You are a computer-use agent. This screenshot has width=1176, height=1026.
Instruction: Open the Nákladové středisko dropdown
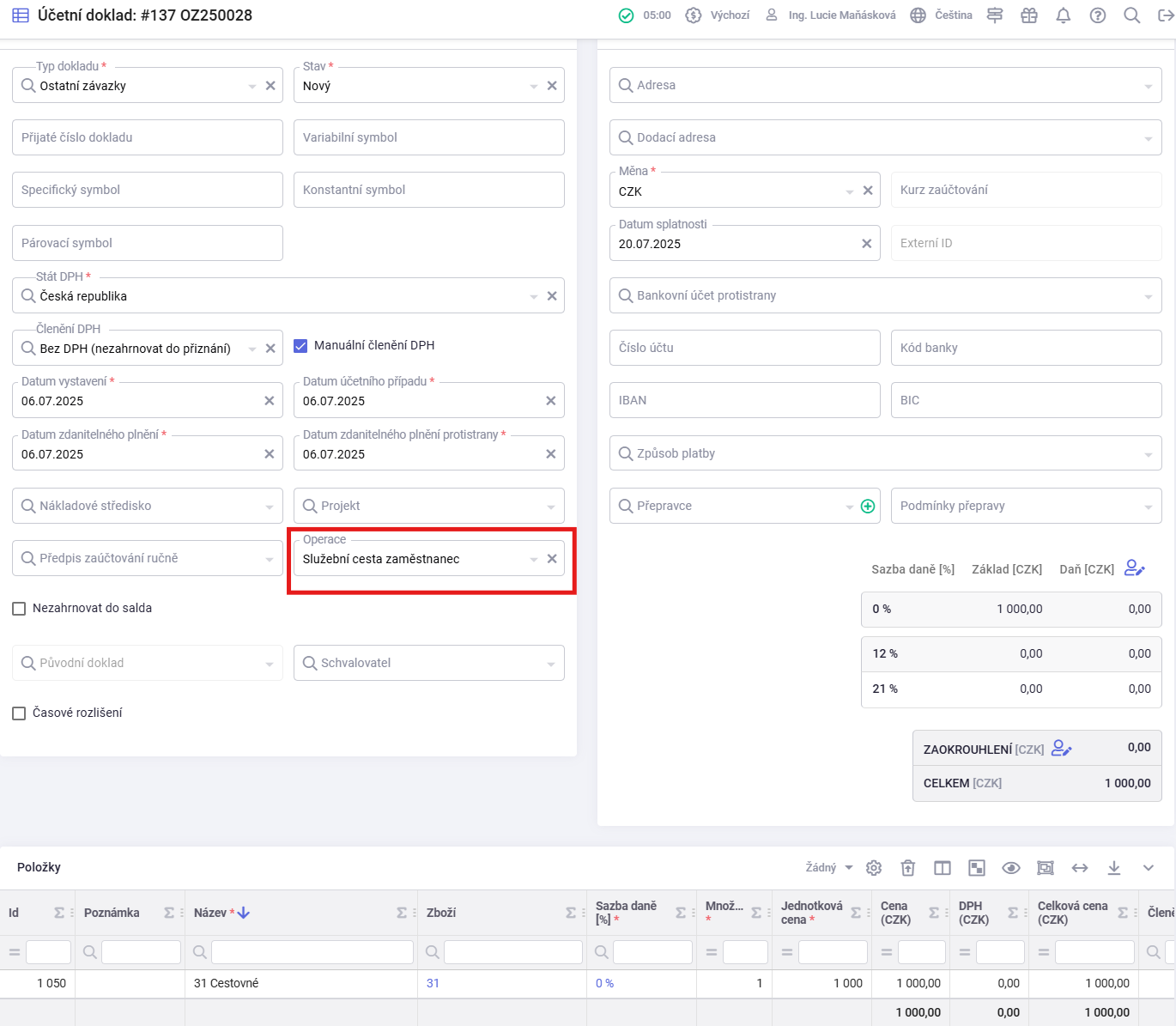pyautogui.click(x=148, y=507)
